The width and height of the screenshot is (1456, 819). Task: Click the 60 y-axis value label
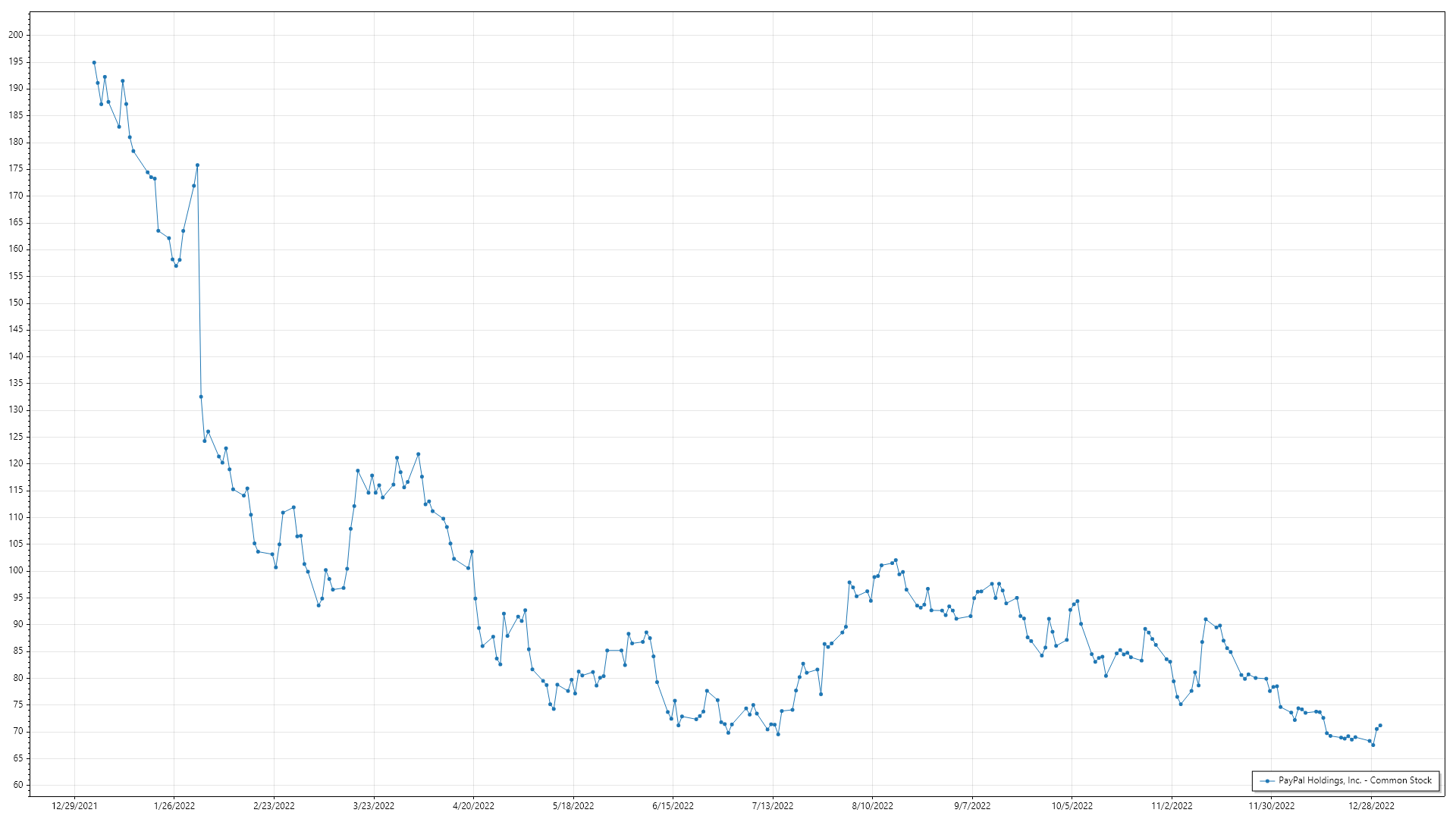click(x=18, y=785)
